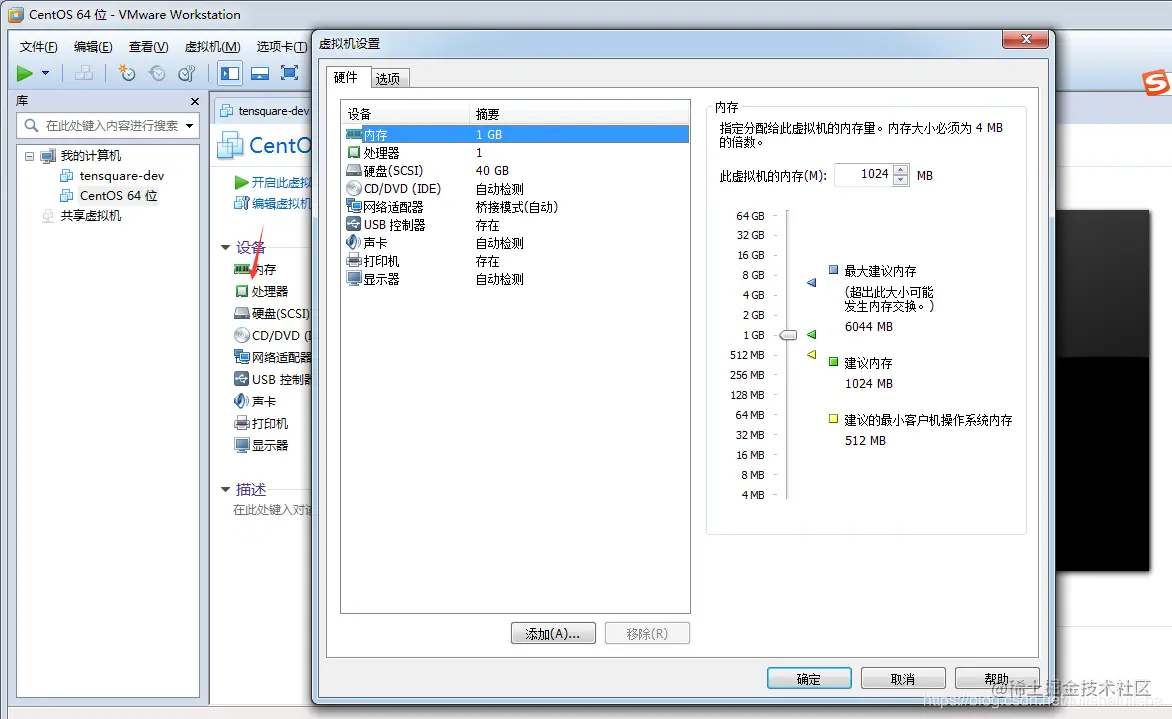Image resolution: width=1172 pixels, height=719 pixels.
Task: Switch to the tensquare-dev tab in main window
Action: tap(265, 111)
